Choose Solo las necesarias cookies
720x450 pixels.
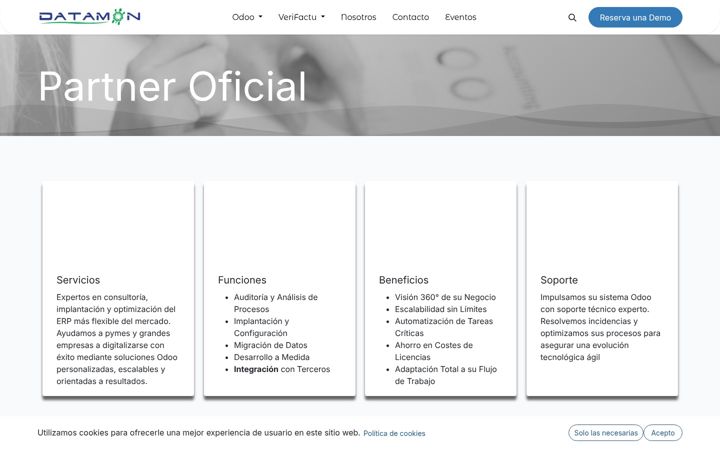point(605,433)
